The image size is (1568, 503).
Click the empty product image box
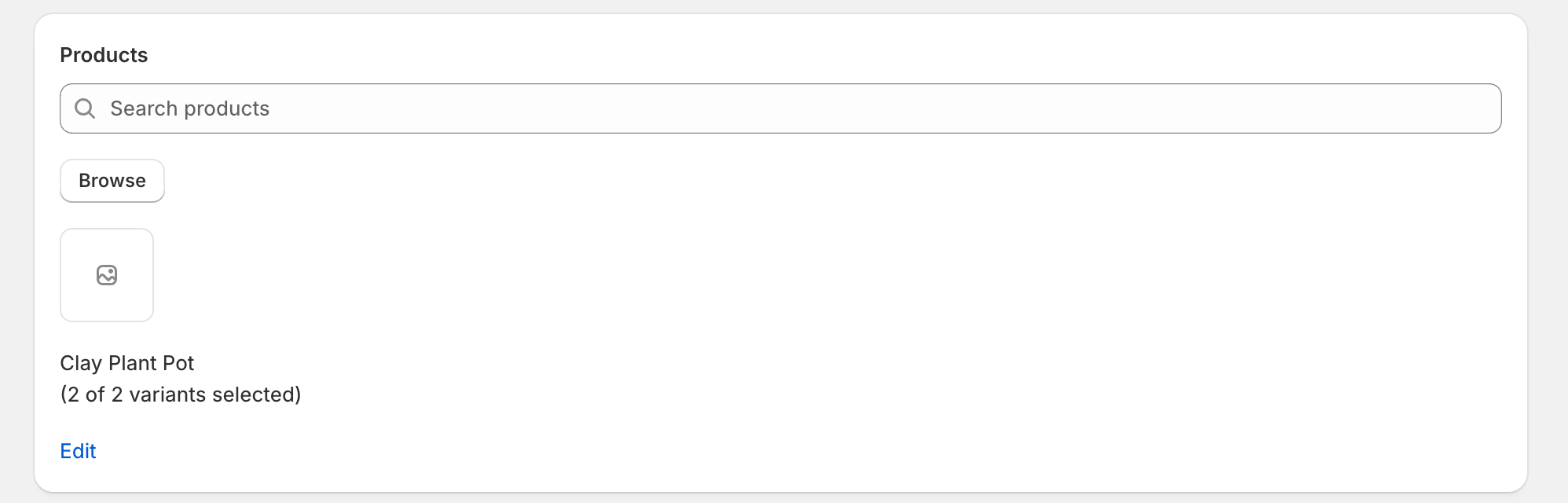pos(107,275)
